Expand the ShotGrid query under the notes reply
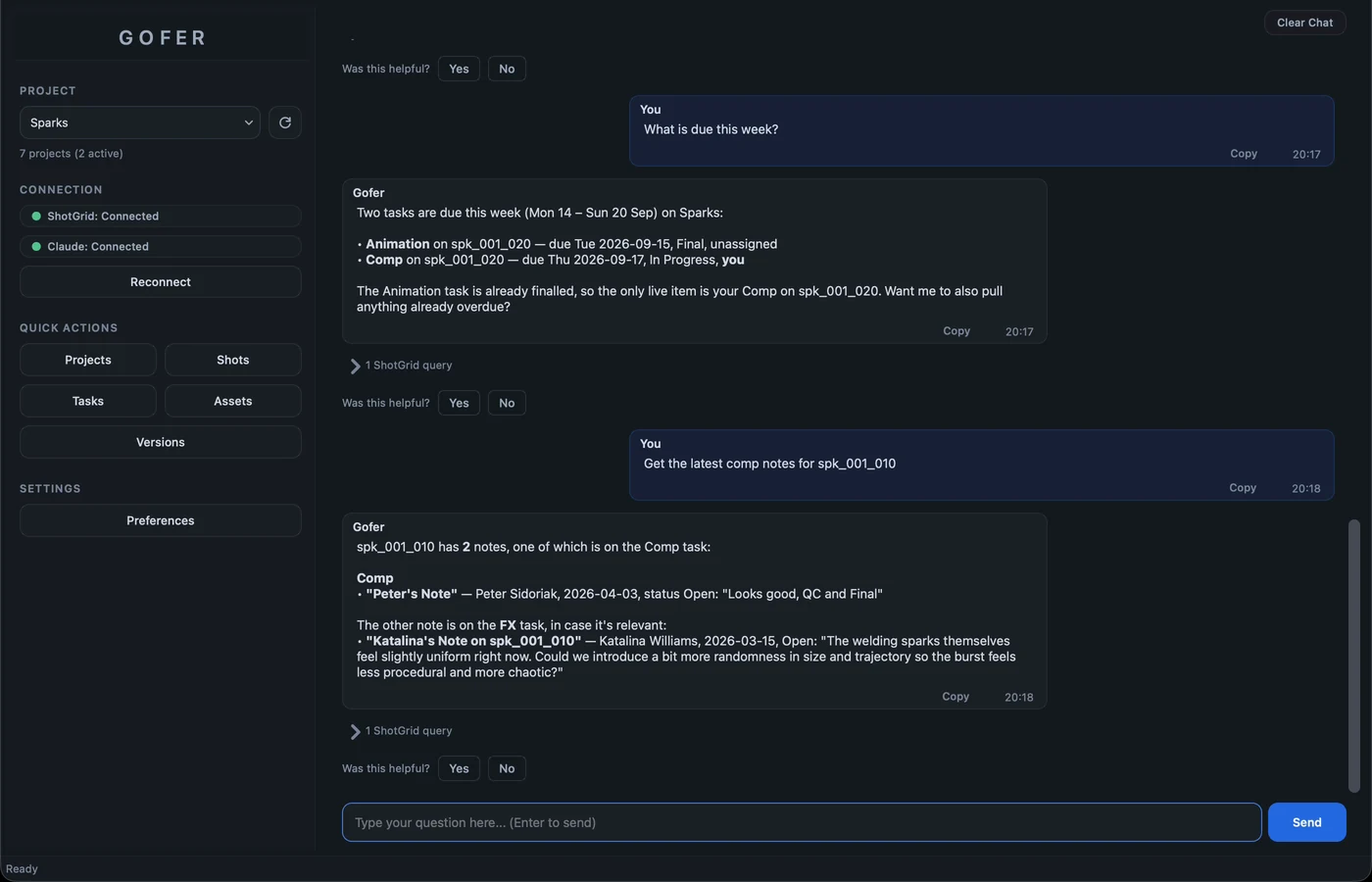Image resolution: width=1372 pixels, height=882 pixels. pyautogui.click(x=401, y=731)
